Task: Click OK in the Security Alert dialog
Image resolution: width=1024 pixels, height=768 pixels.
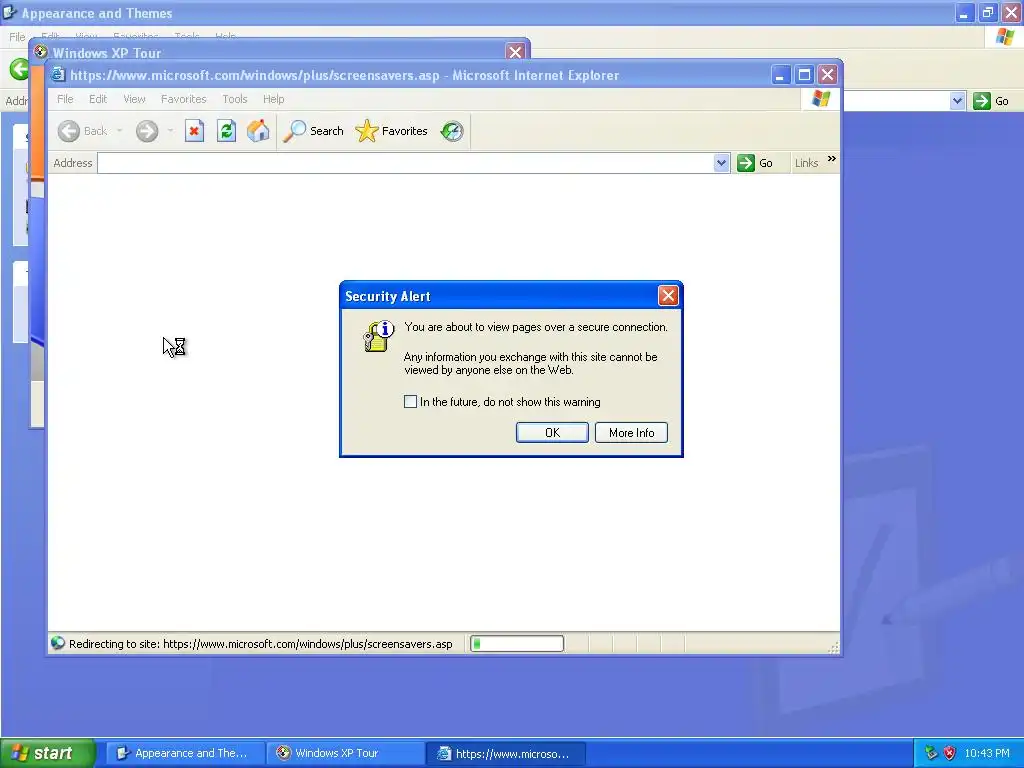Action: [552, 432]
